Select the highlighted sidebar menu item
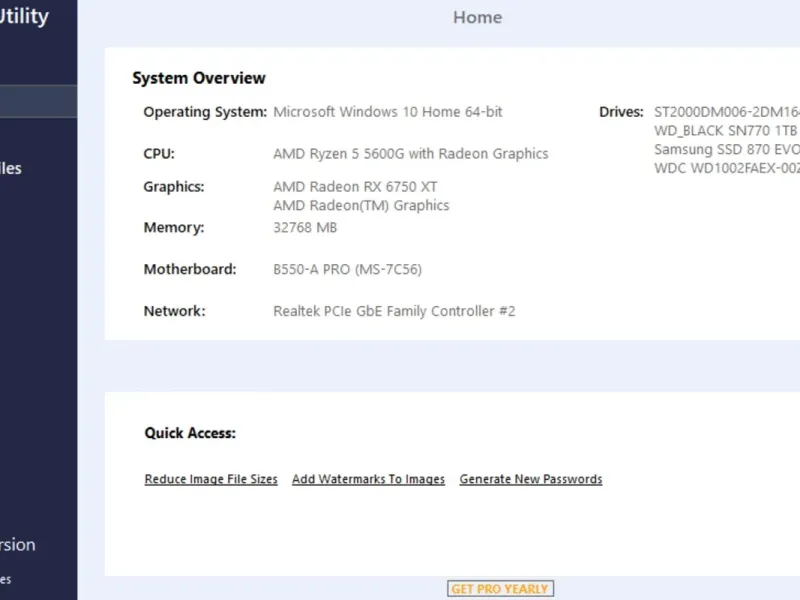Viewport: 800px width, 600px height. (x=38, y=101)
